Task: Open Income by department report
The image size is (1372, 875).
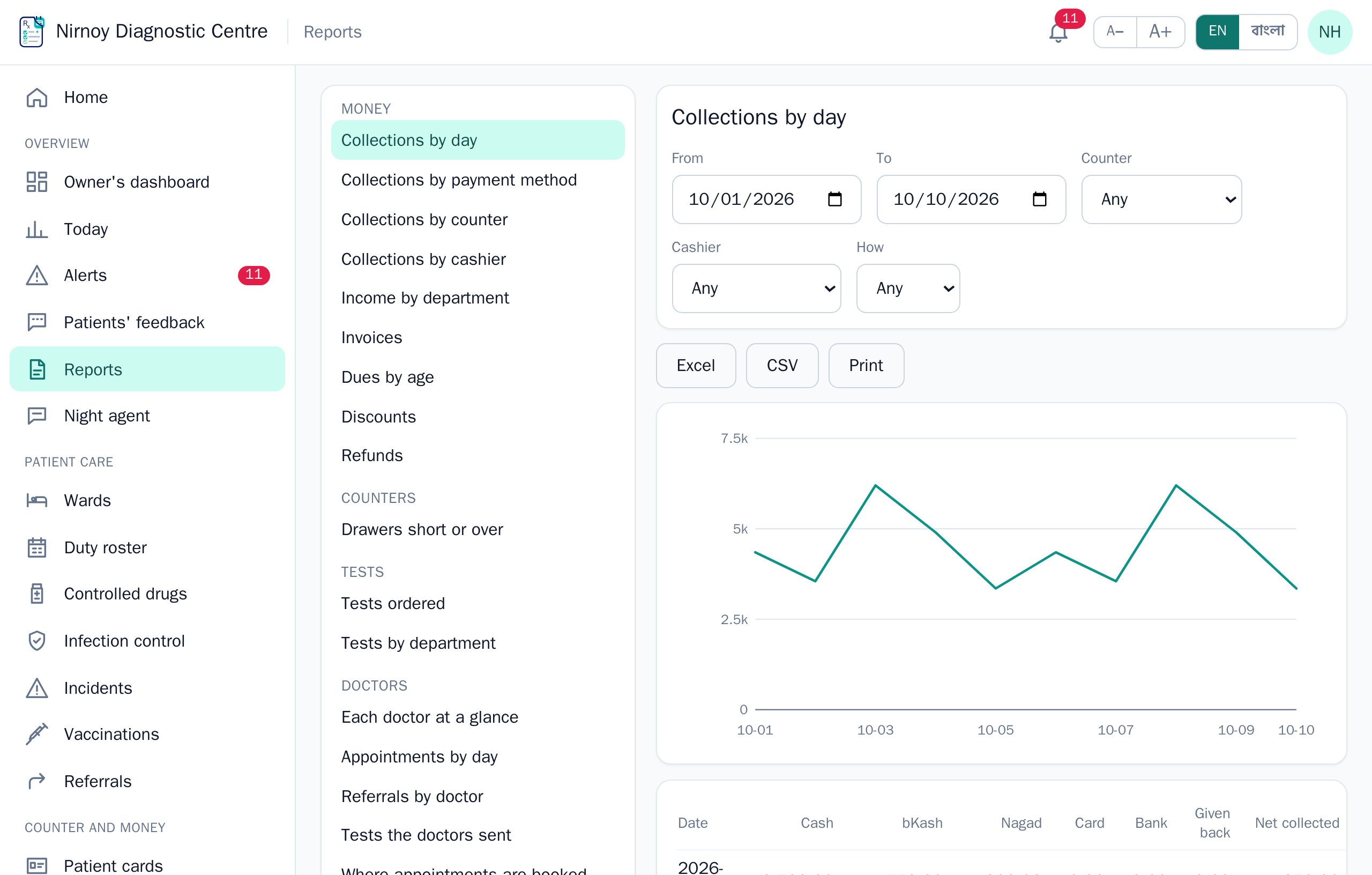Action: click(478, 298)
